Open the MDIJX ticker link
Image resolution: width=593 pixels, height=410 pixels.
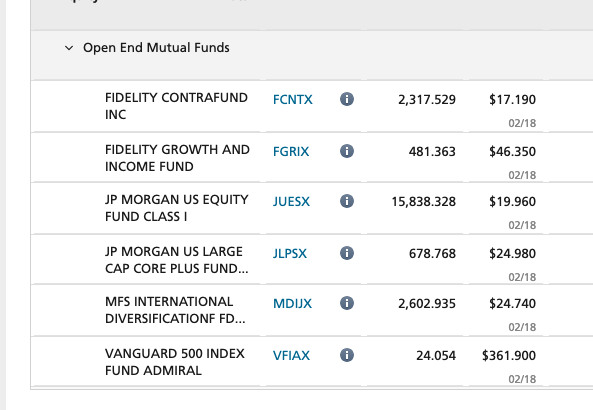(292, 303)
